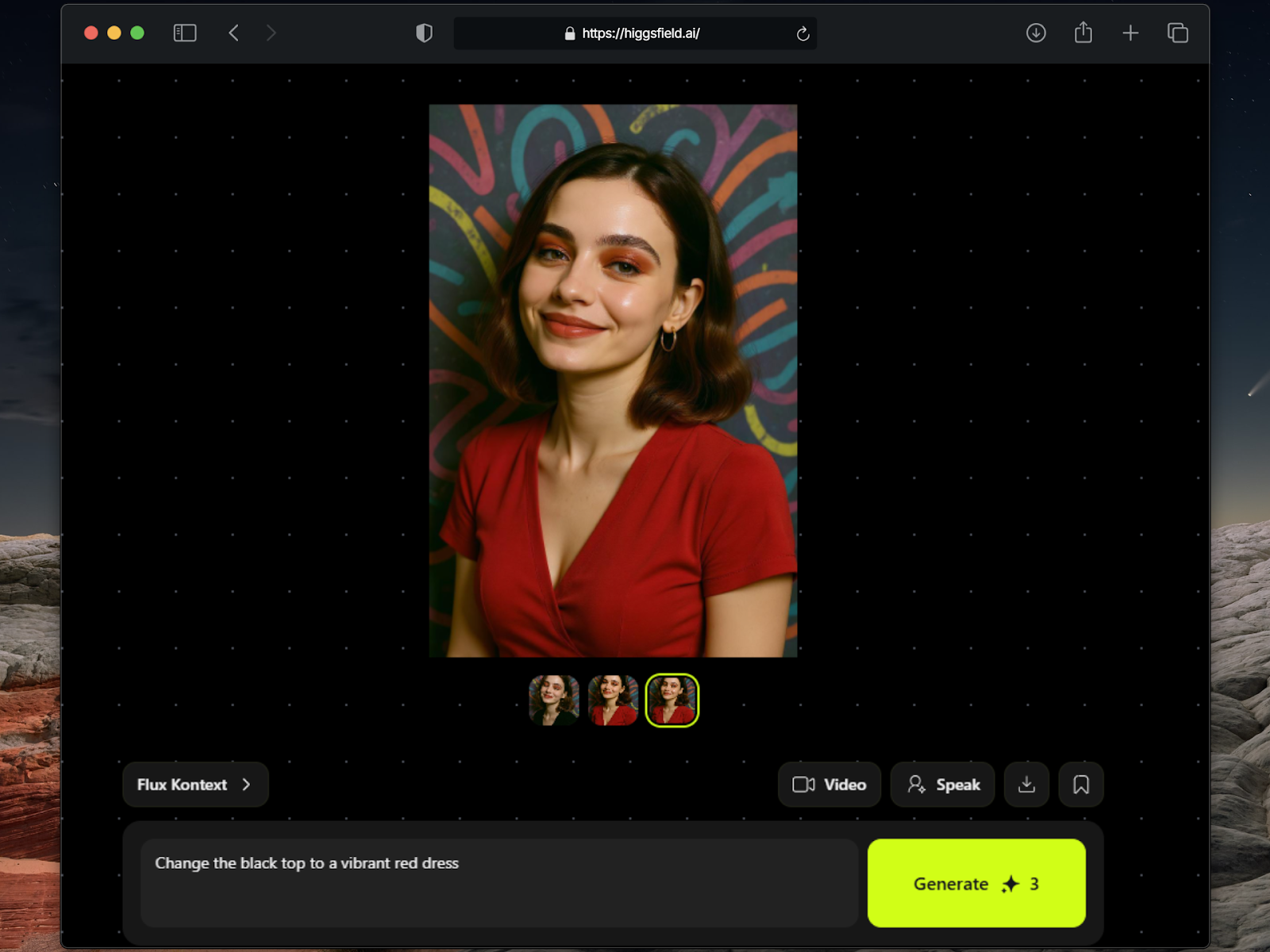Click the Video button
Viewport: 1270px width, 952px height.
click(829, 785)
